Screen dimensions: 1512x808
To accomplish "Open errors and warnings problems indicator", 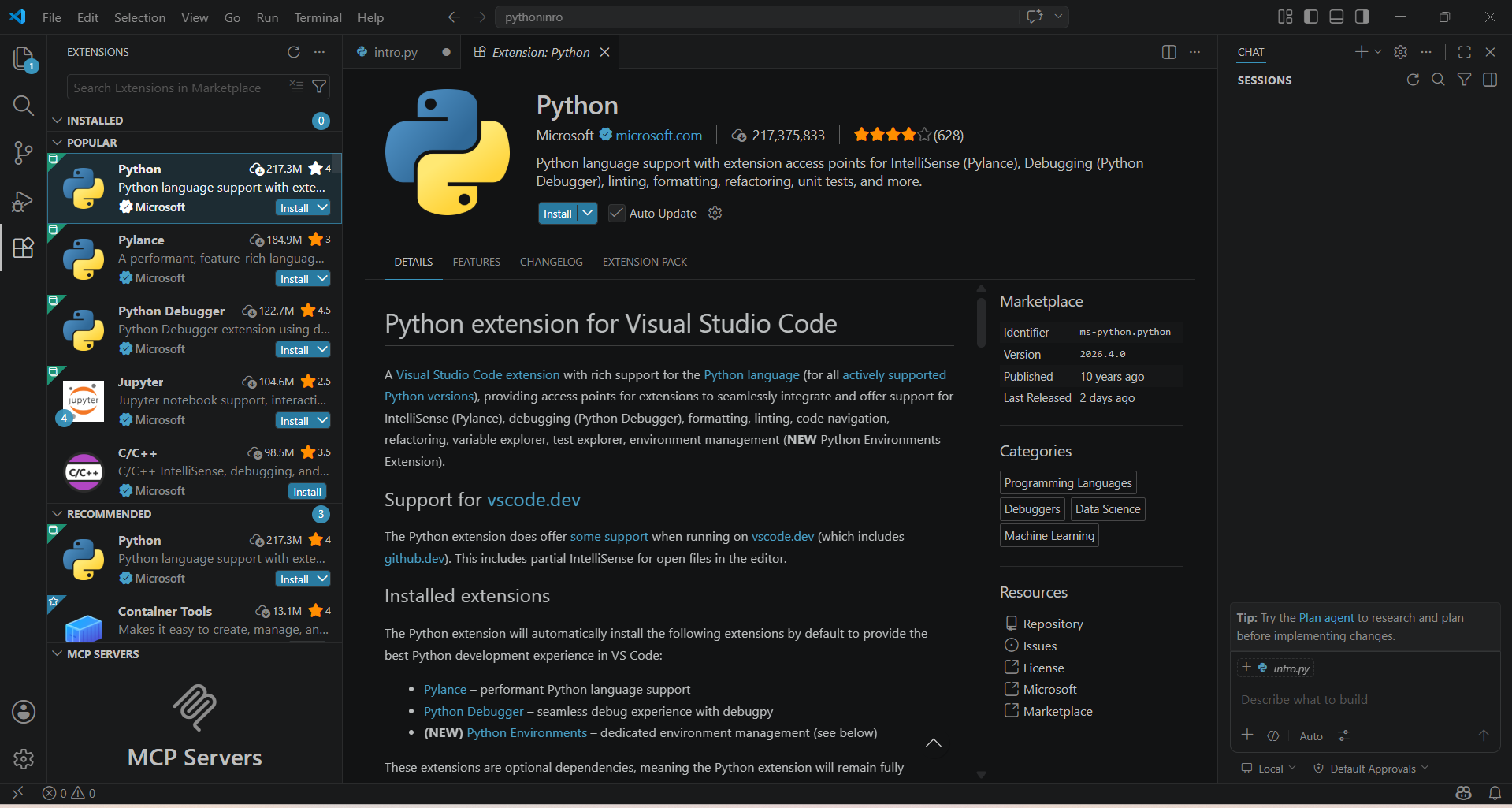I will click(69, 793).
